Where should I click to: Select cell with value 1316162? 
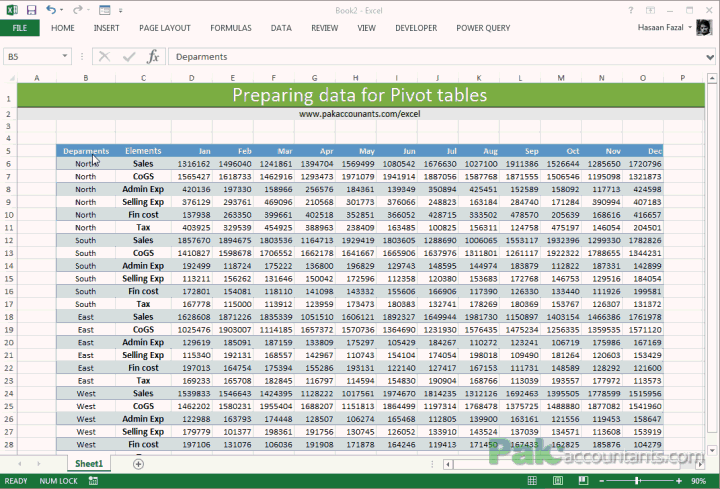(192, 163)
